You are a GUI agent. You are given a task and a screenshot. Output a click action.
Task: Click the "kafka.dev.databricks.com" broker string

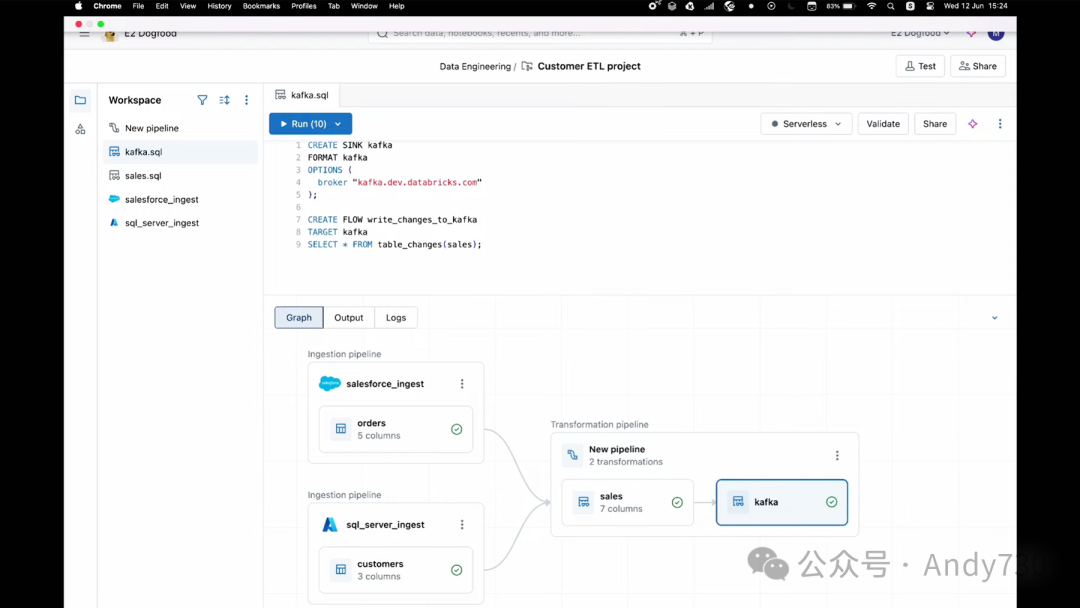click(417, 182)
